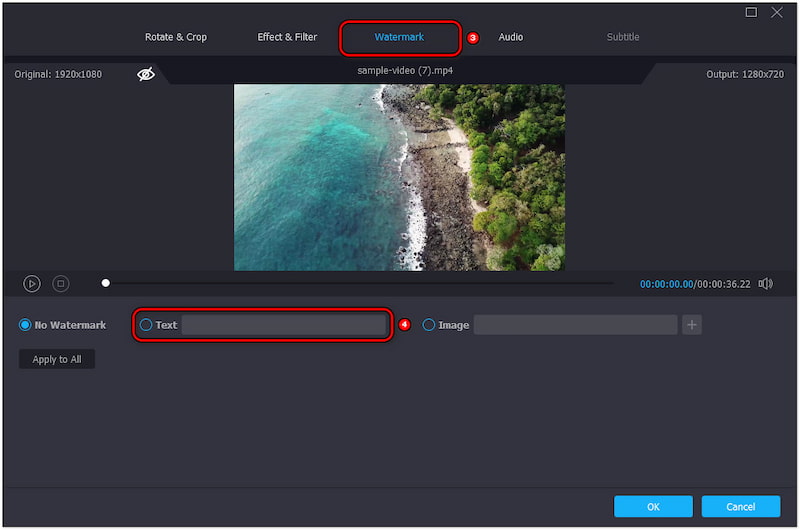Select the No Watermark radio option
This screenshot has height=530, width=800.
26,325
